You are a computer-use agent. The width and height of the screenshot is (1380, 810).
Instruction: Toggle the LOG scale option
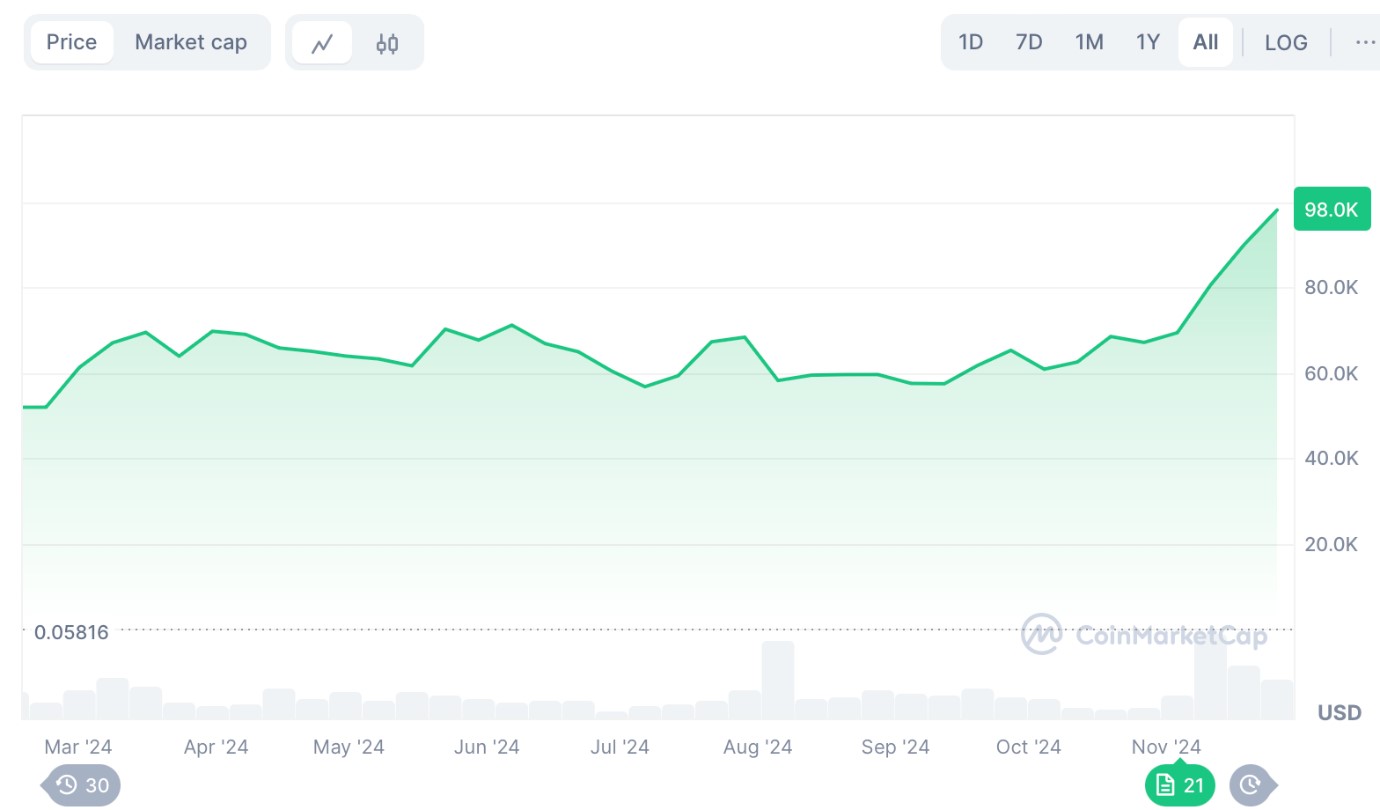(x=1286, y=42)
